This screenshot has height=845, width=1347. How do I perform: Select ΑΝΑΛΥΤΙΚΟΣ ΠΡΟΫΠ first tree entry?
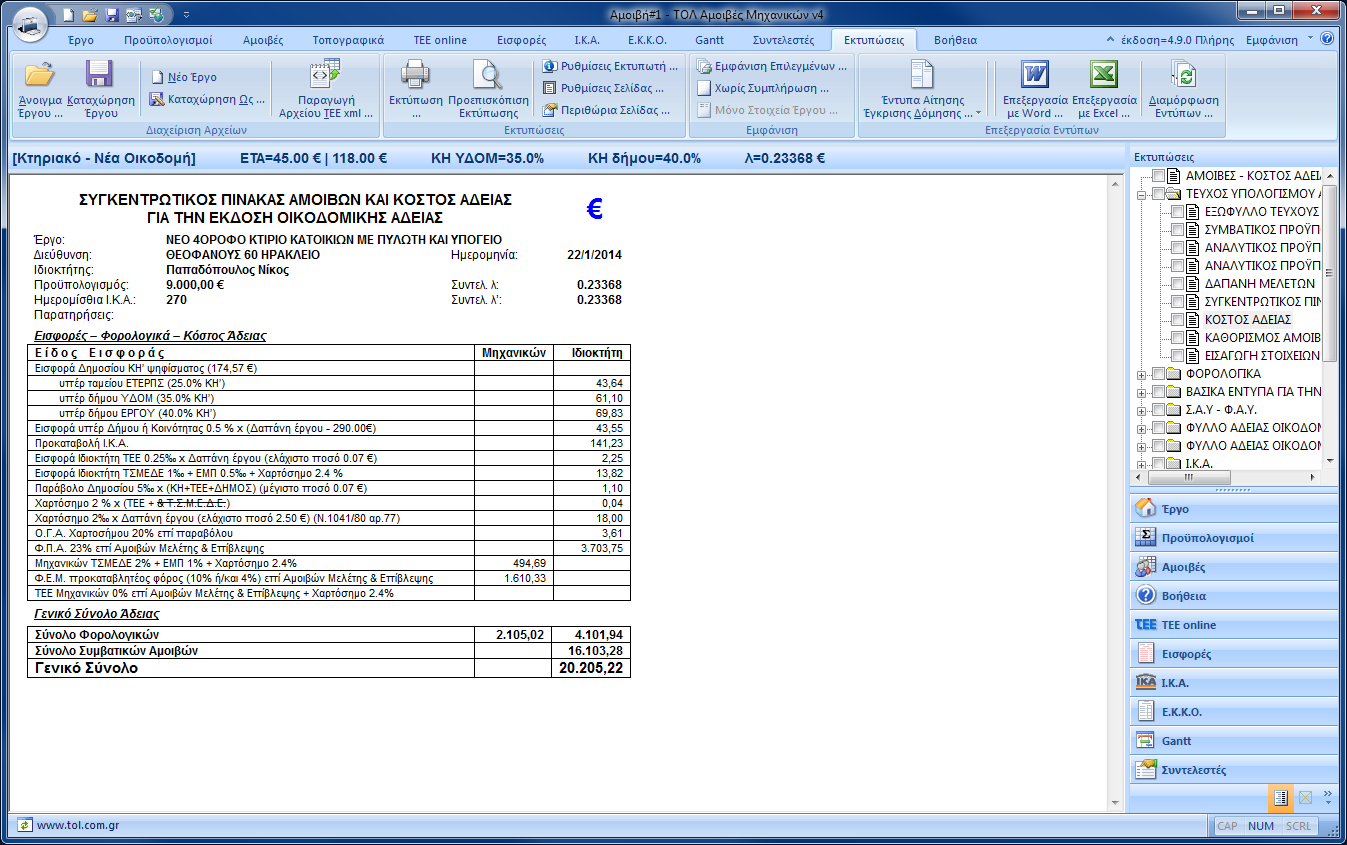click(1262, 248)
